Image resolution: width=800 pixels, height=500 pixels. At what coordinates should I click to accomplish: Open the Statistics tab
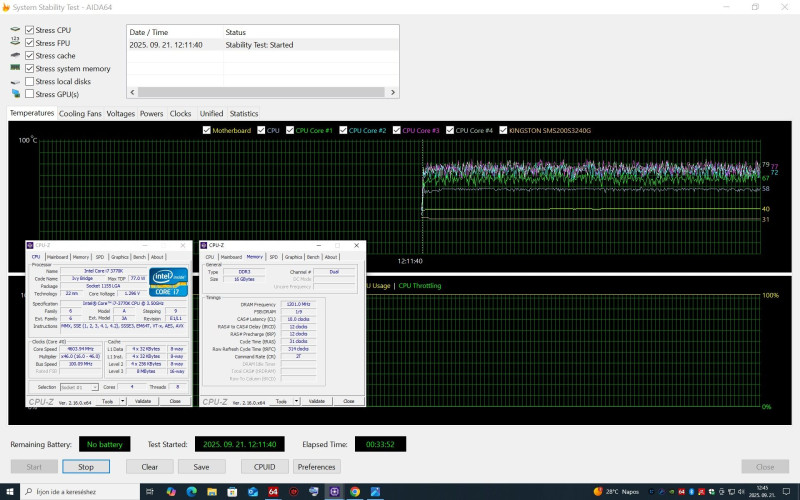click(244, 113)
